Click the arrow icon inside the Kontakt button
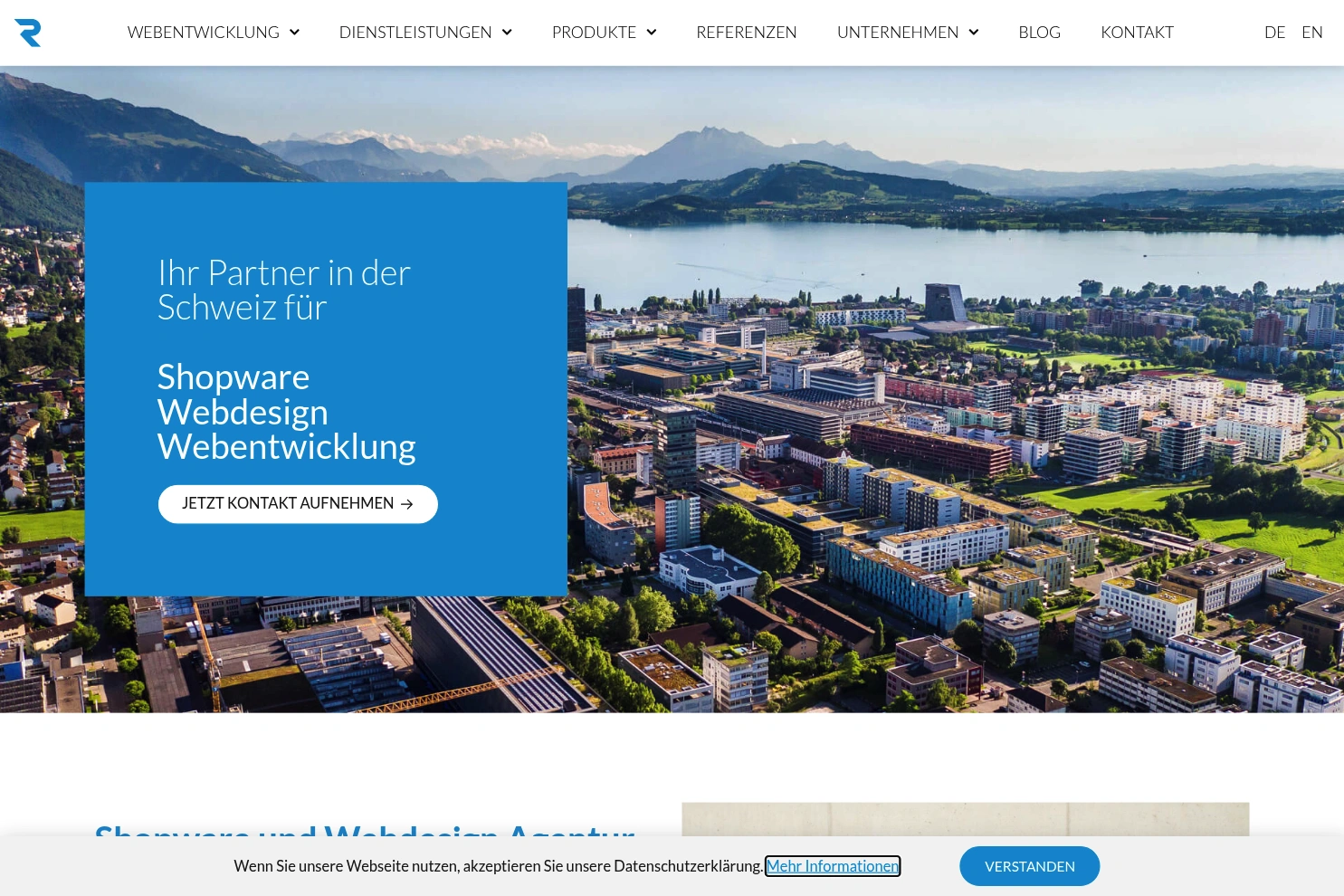This screenshot has width=1344, height=896. [406, 504]
